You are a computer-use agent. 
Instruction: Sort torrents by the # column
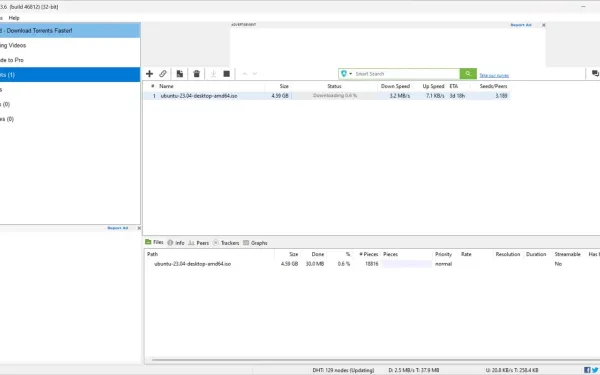click(153, 86)
